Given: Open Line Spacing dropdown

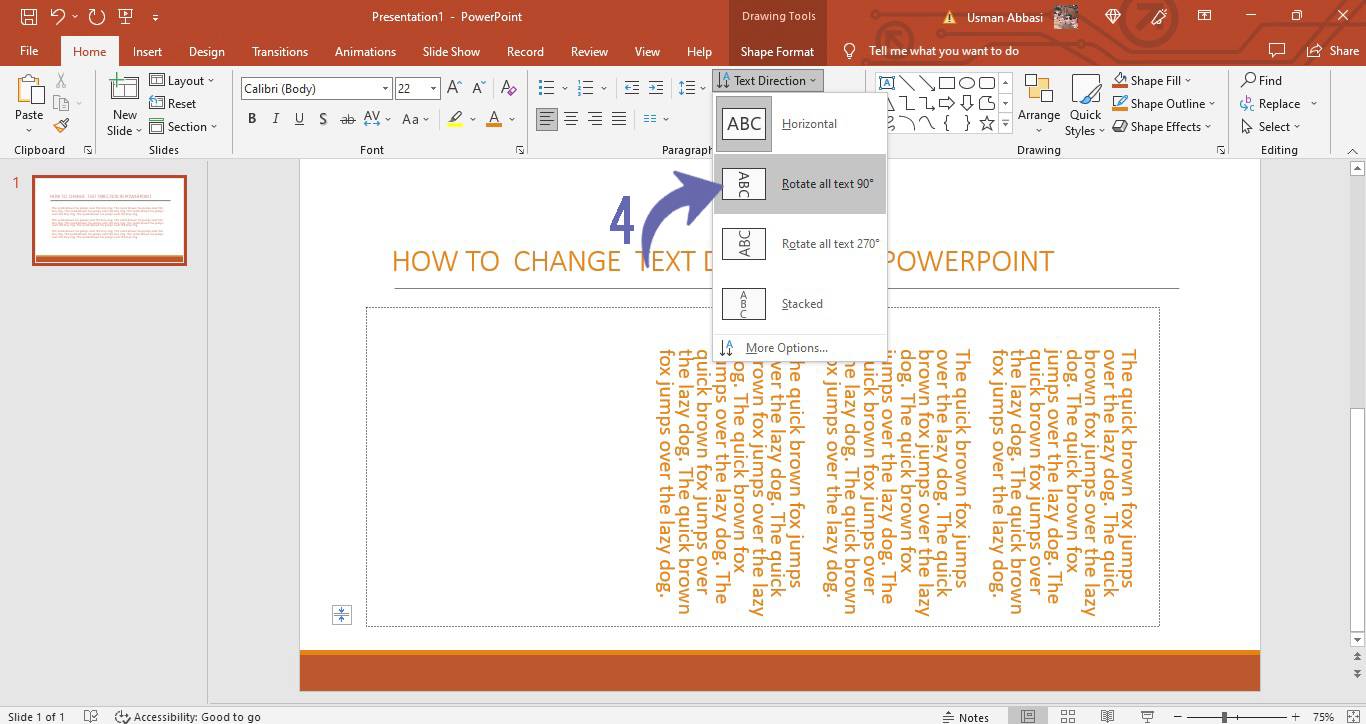Looking at the screenshot, I should click(x=692, y=88).
